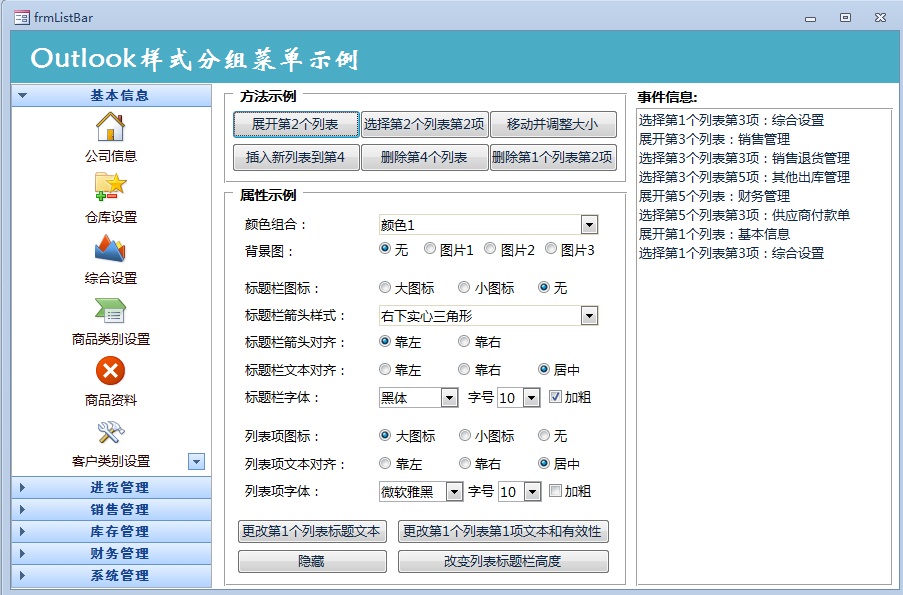
Task: Set 列表项图标 to 无
Action: tap(544, 435)
